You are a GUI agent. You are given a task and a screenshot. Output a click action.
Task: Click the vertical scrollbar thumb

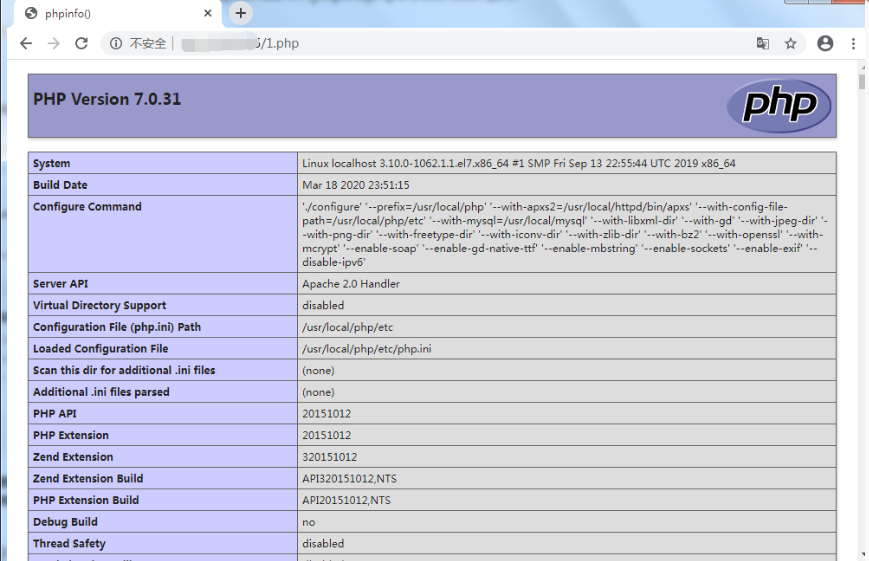click(862, 82)
